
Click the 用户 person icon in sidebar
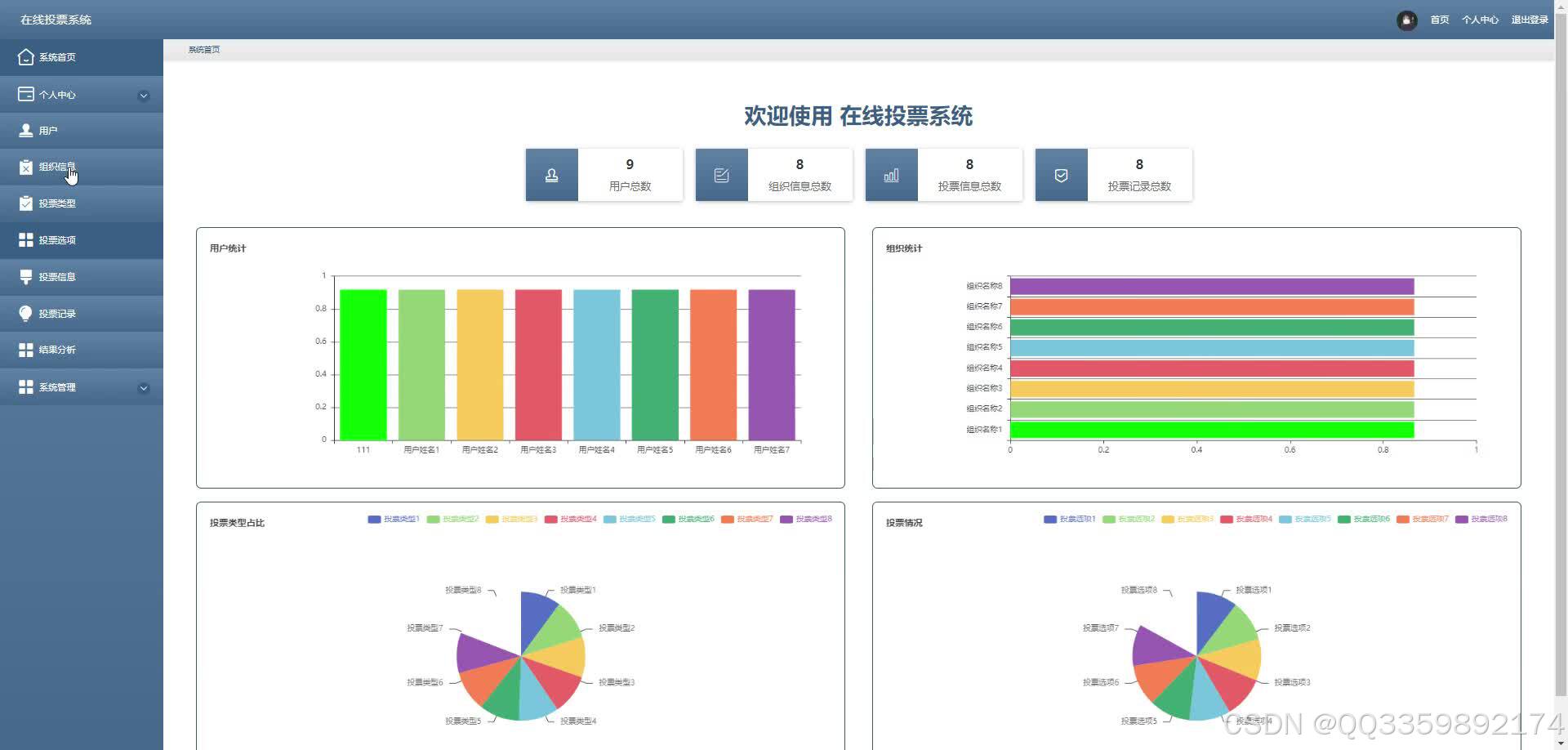pyautogui.click(x=26, y=131)
